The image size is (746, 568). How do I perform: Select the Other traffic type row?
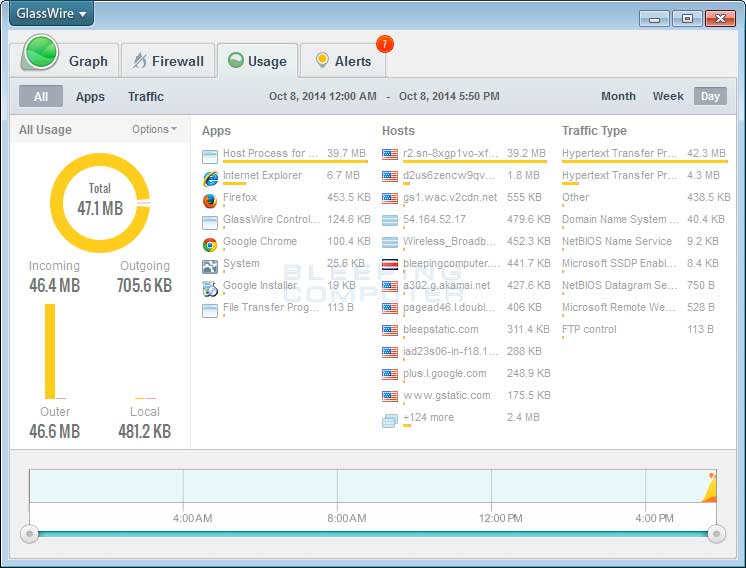tap(646, 198)
